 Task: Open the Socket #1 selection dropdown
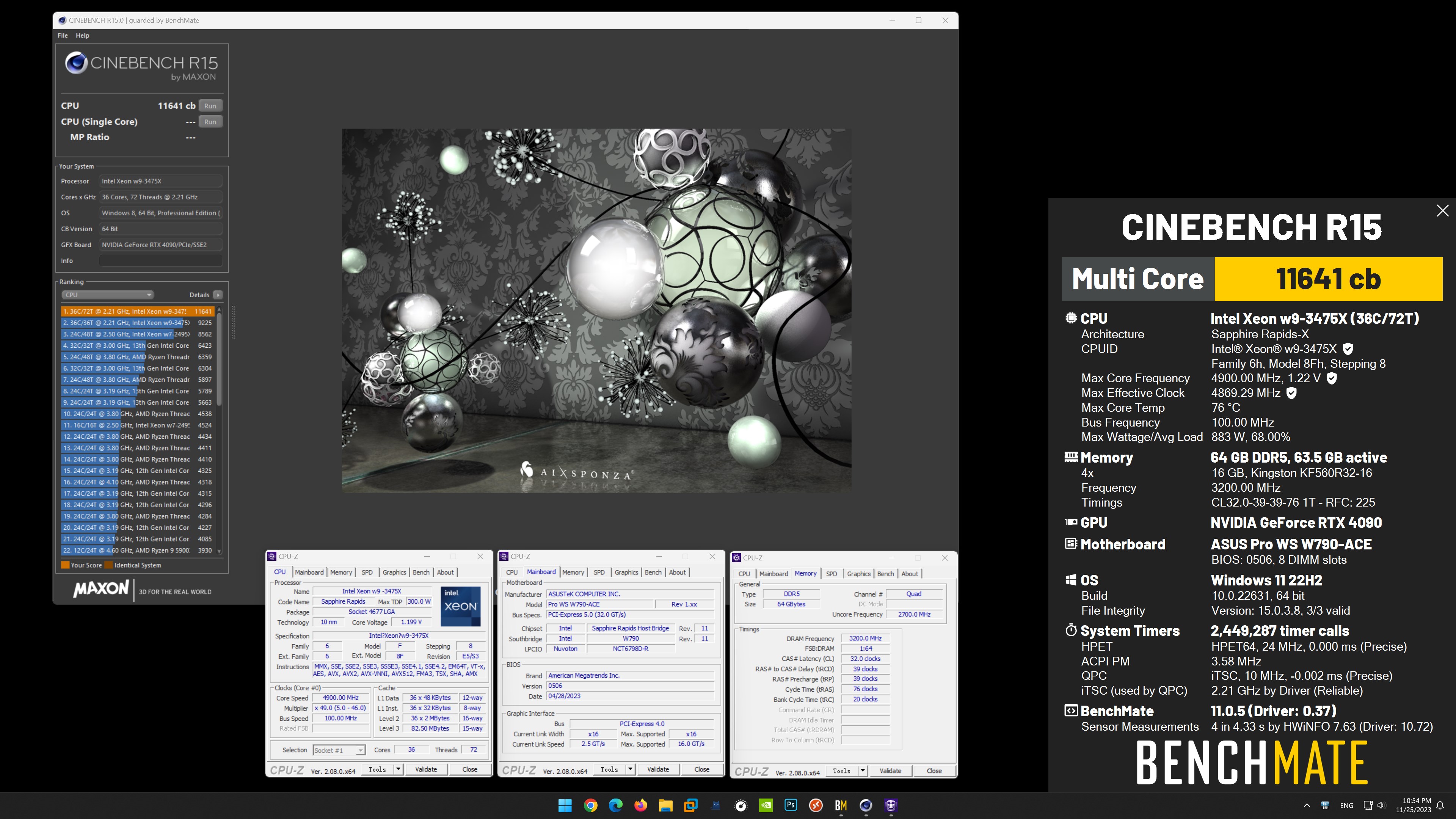pyautogui.click(x=339, y=750)
